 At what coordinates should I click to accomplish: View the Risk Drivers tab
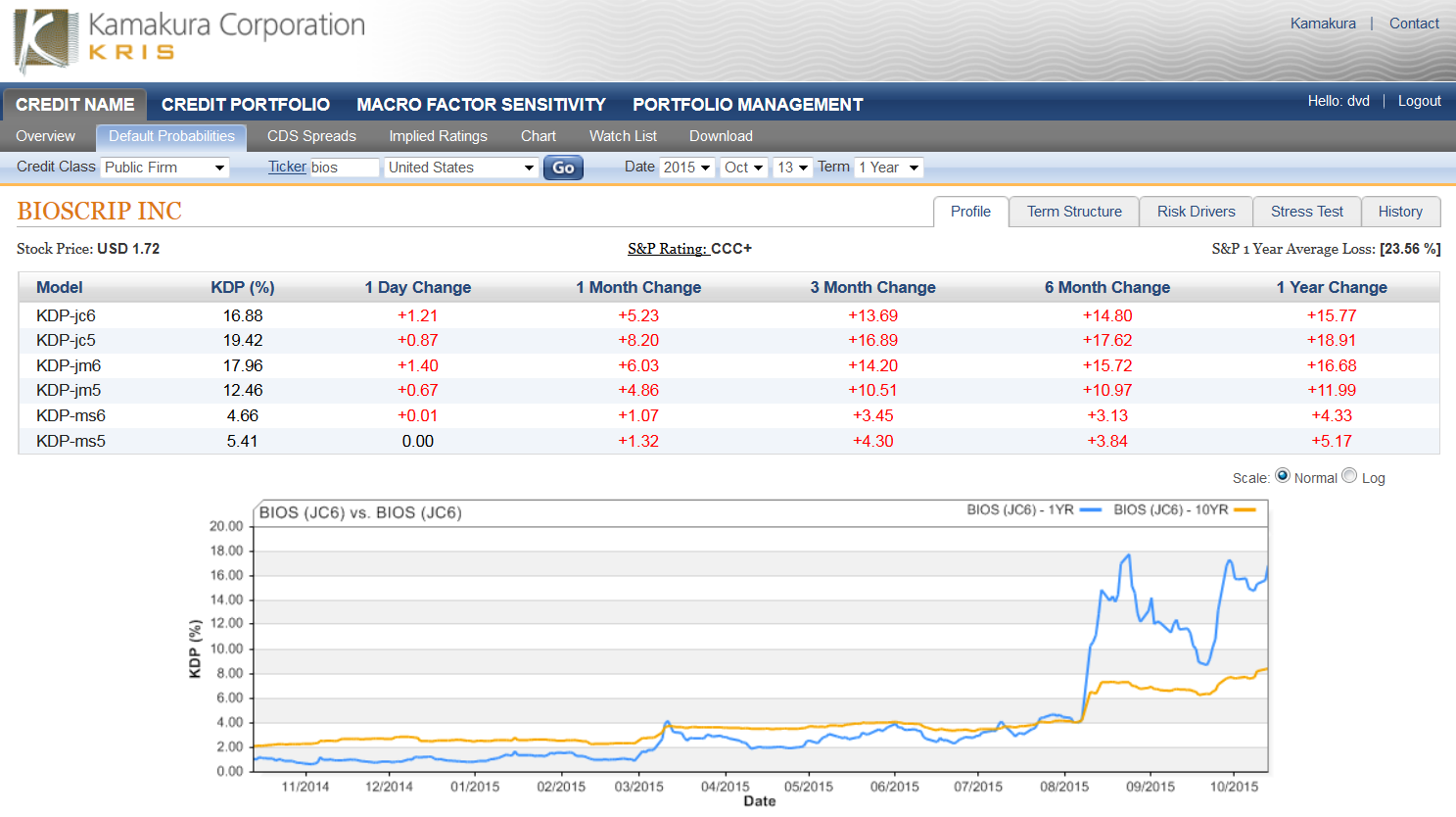1196,211
